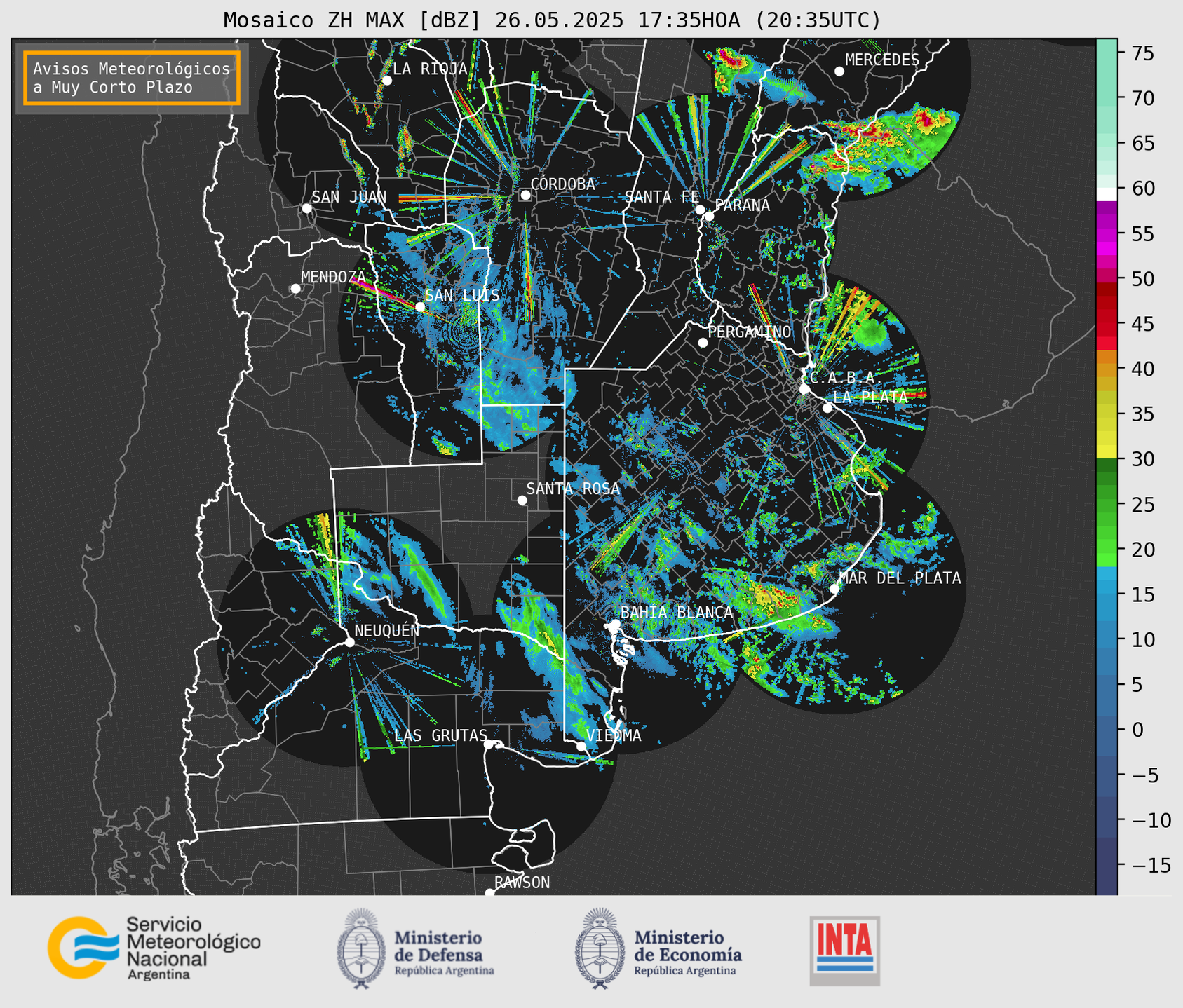
Task: Click the white marker dot for San Juan
Action: [306, 208]
